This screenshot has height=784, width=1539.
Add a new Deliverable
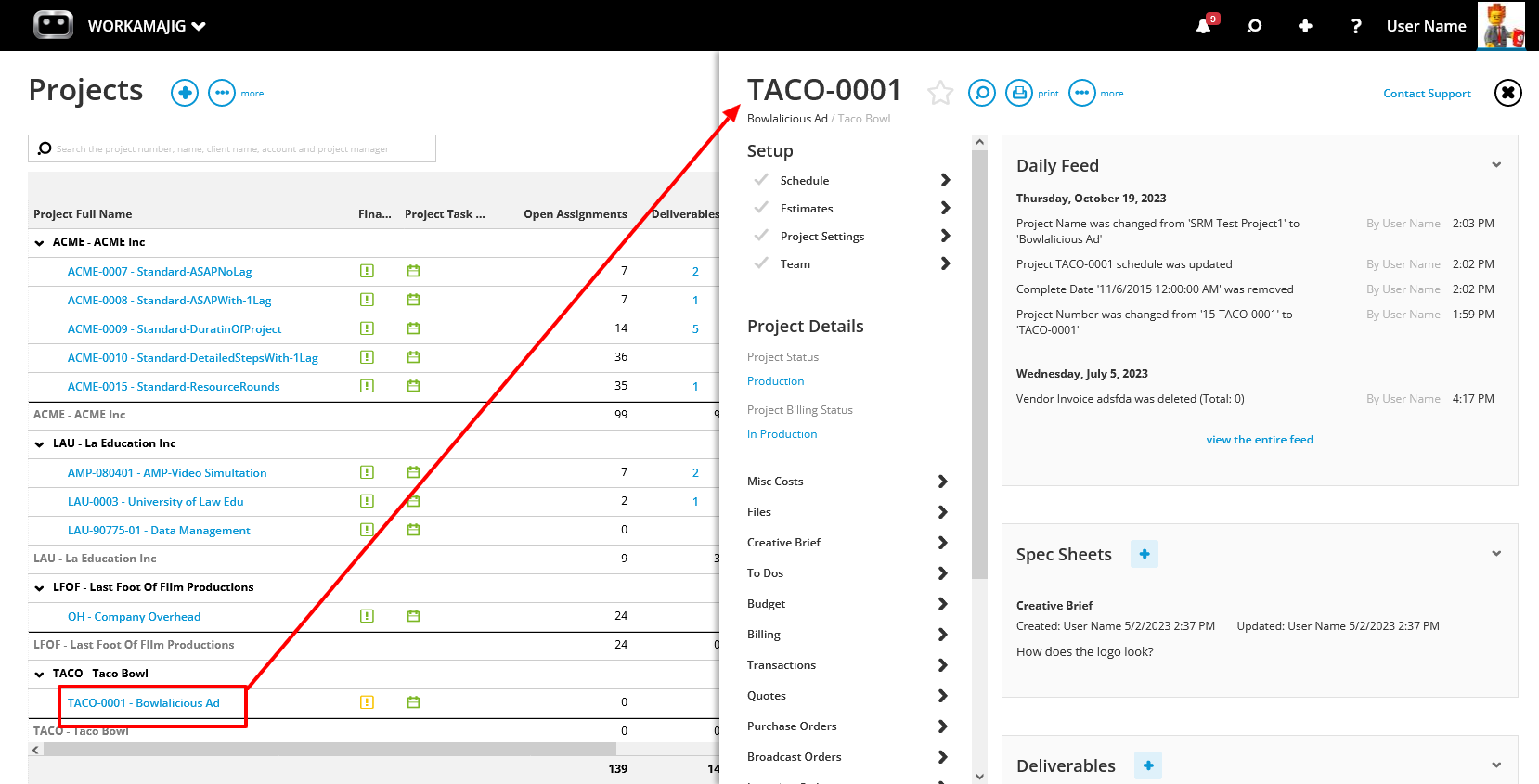(x=1148, y=765)
